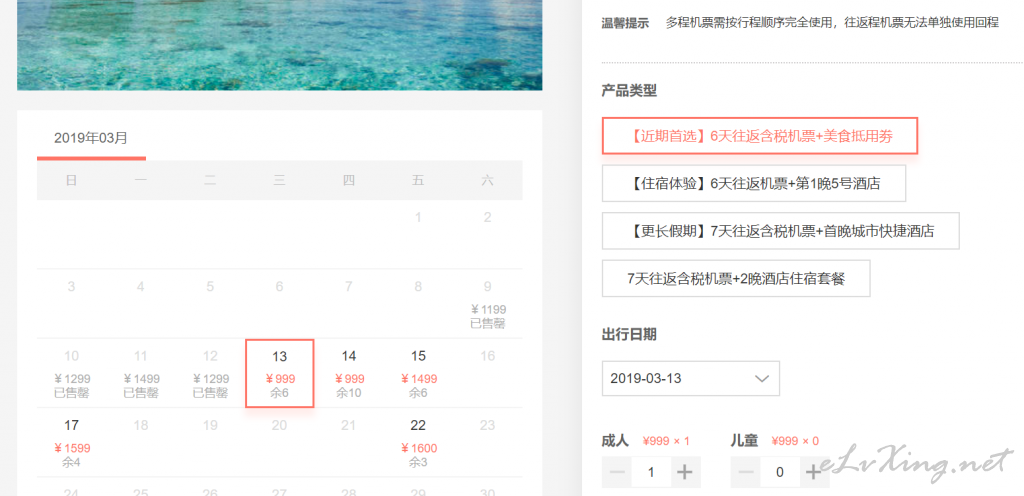Click the ocean banner image
1024x496 pixels.
click(280, 45)
